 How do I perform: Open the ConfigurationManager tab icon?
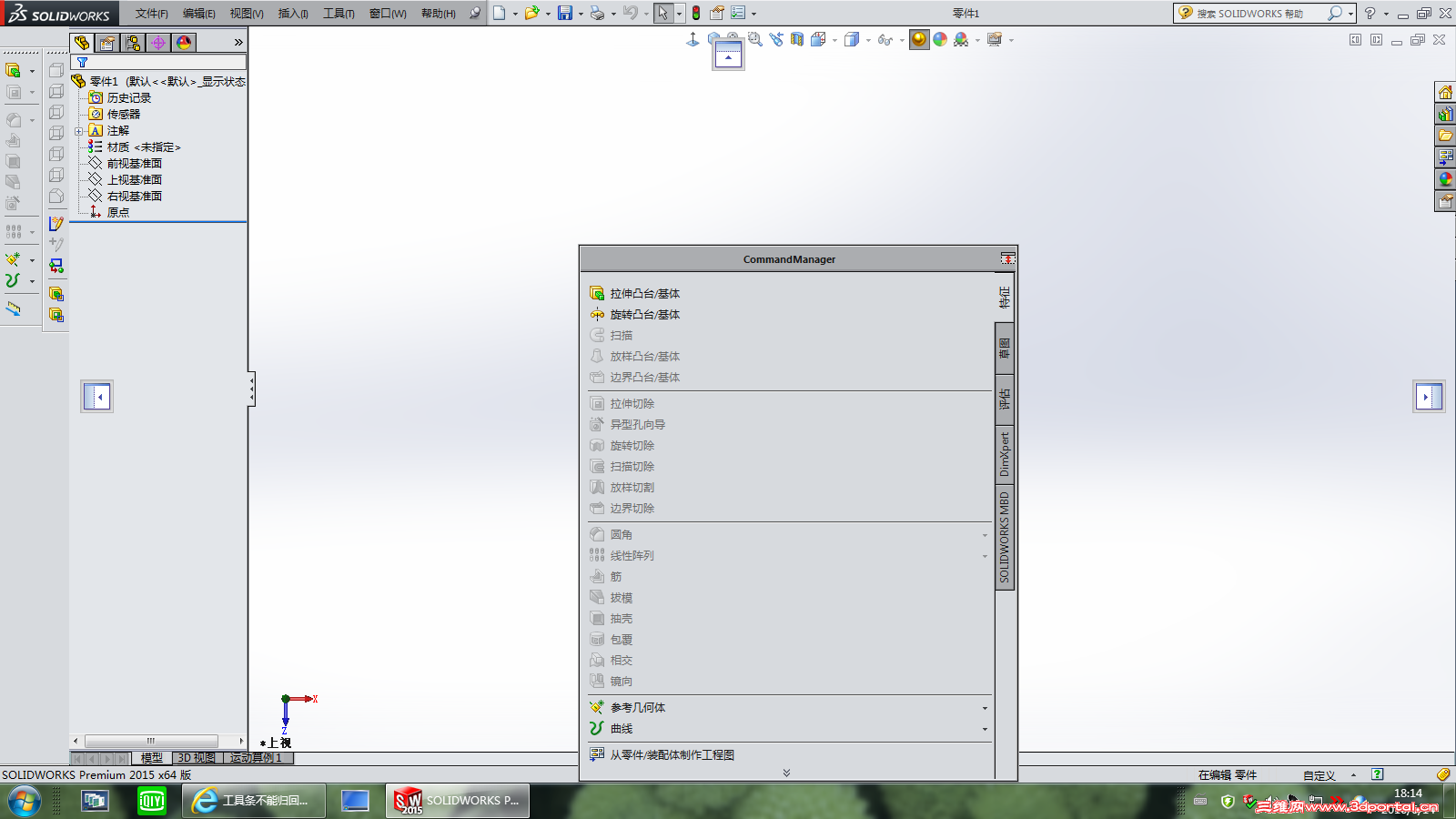click(x=133, y=43)
